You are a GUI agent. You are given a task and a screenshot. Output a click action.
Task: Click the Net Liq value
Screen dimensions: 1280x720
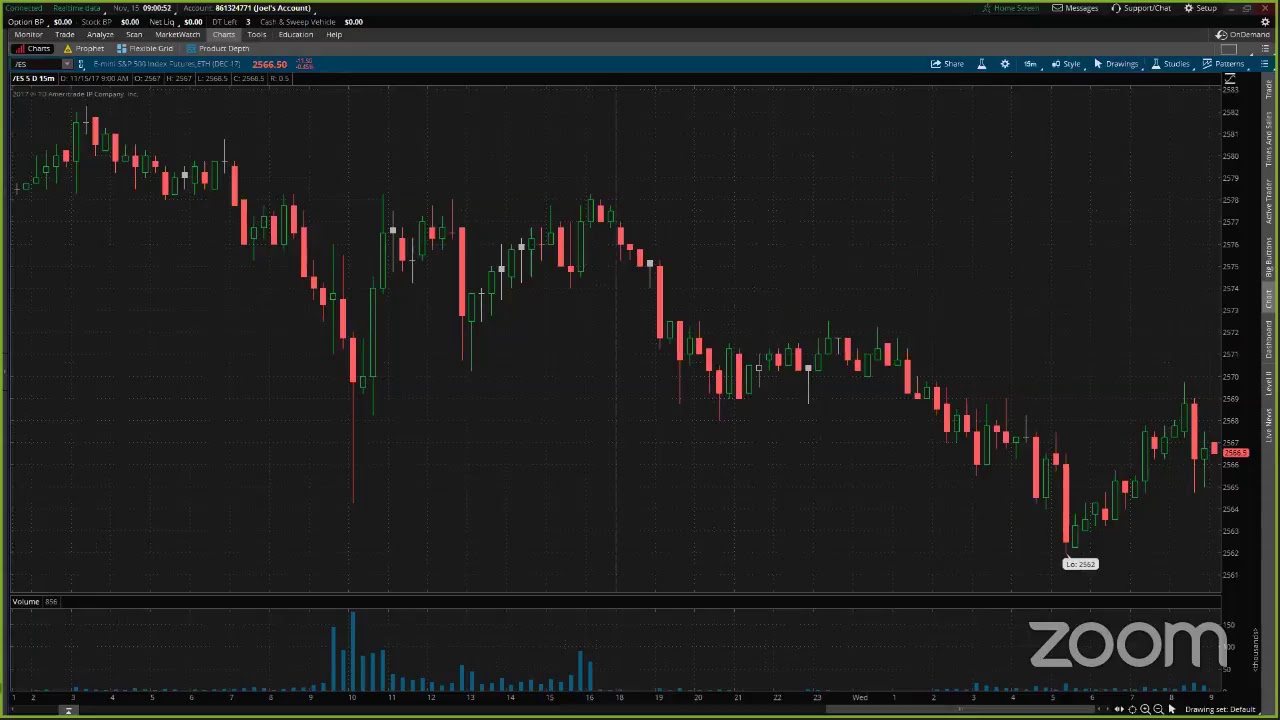193,21
